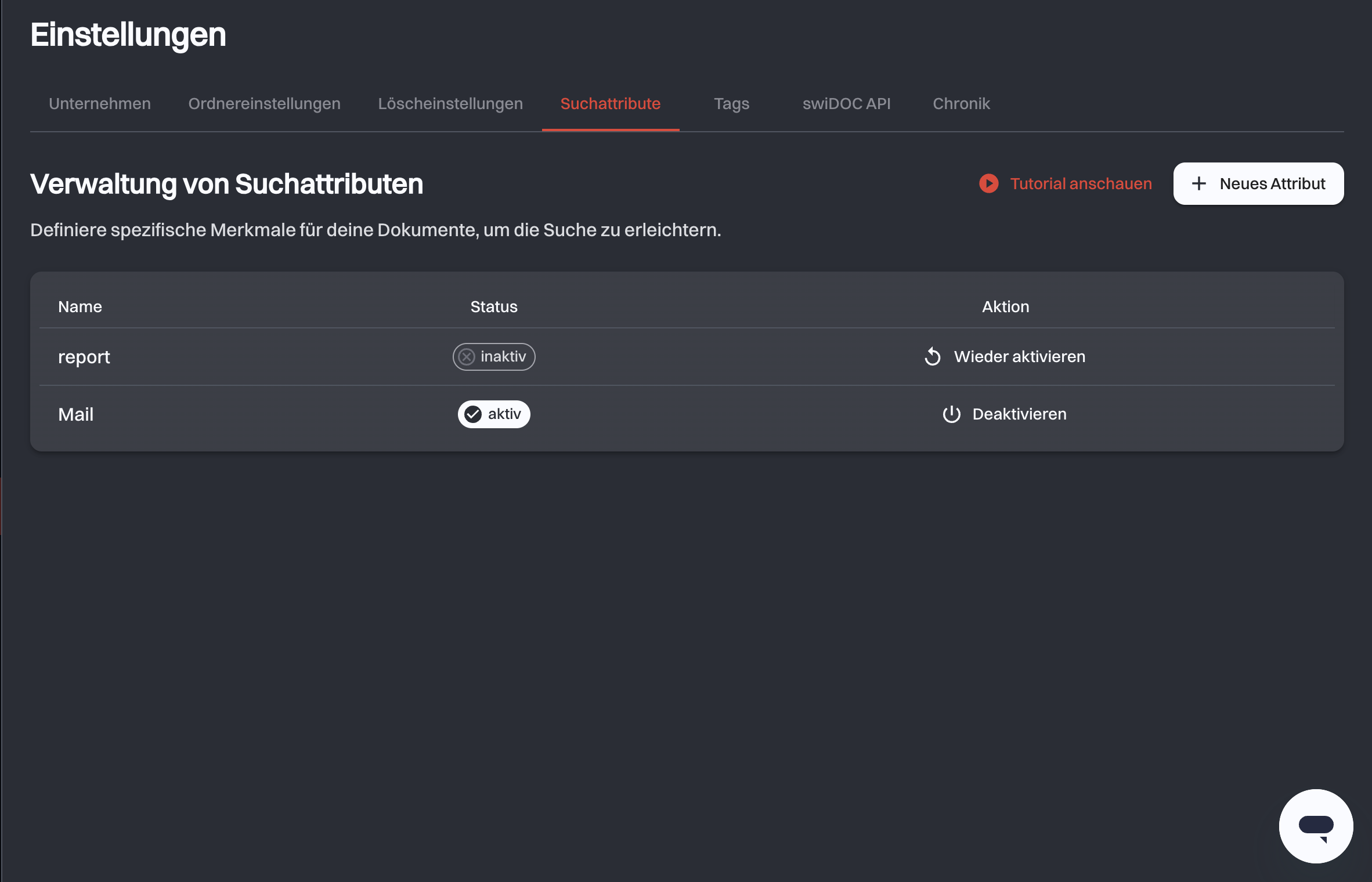This screenshot has height=882, width=1372.
Task: Open the Tags tab
Action: pos(731,103)
